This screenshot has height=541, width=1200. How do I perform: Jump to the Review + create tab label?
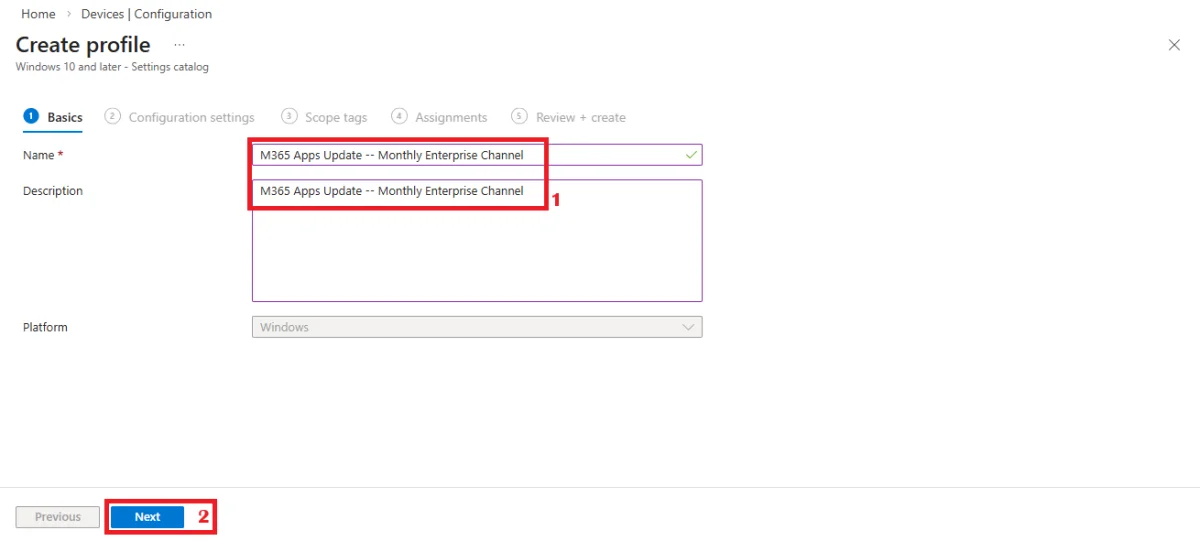(580, 118)
